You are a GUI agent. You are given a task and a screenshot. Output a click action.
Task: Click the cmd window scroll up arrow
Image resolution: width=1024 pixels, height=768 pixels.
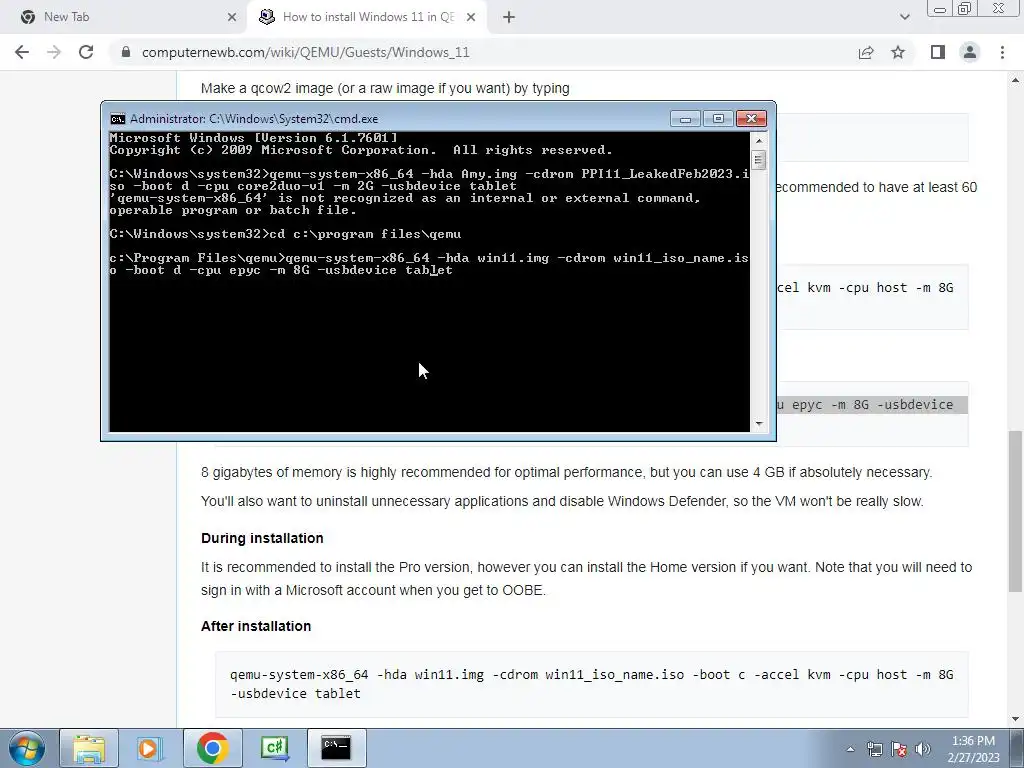(758, 140)
